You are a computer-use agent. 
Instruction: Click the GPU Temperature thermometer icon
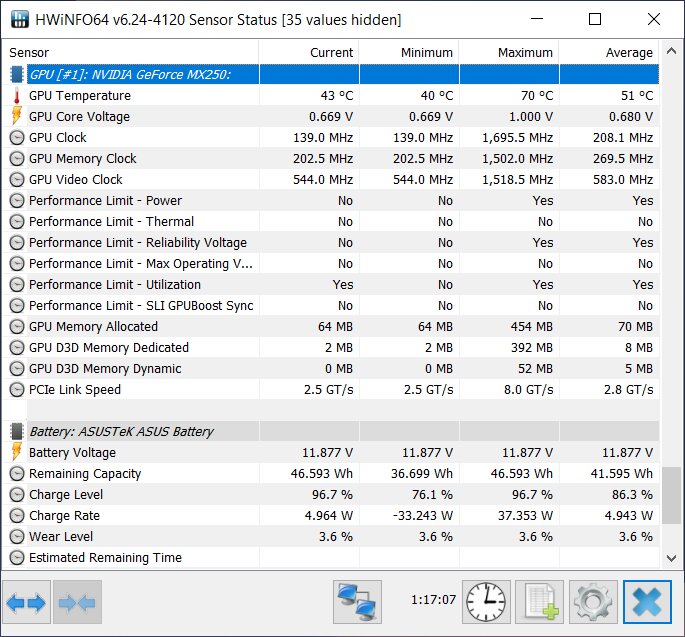pyautogui.click(x=17, y=96)
